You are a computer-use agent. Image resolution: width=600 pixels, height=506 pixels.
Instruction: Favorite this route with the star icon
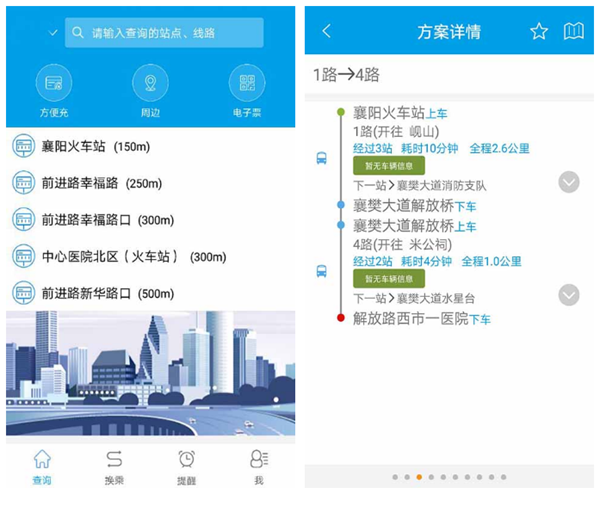(x=539, y=32)
